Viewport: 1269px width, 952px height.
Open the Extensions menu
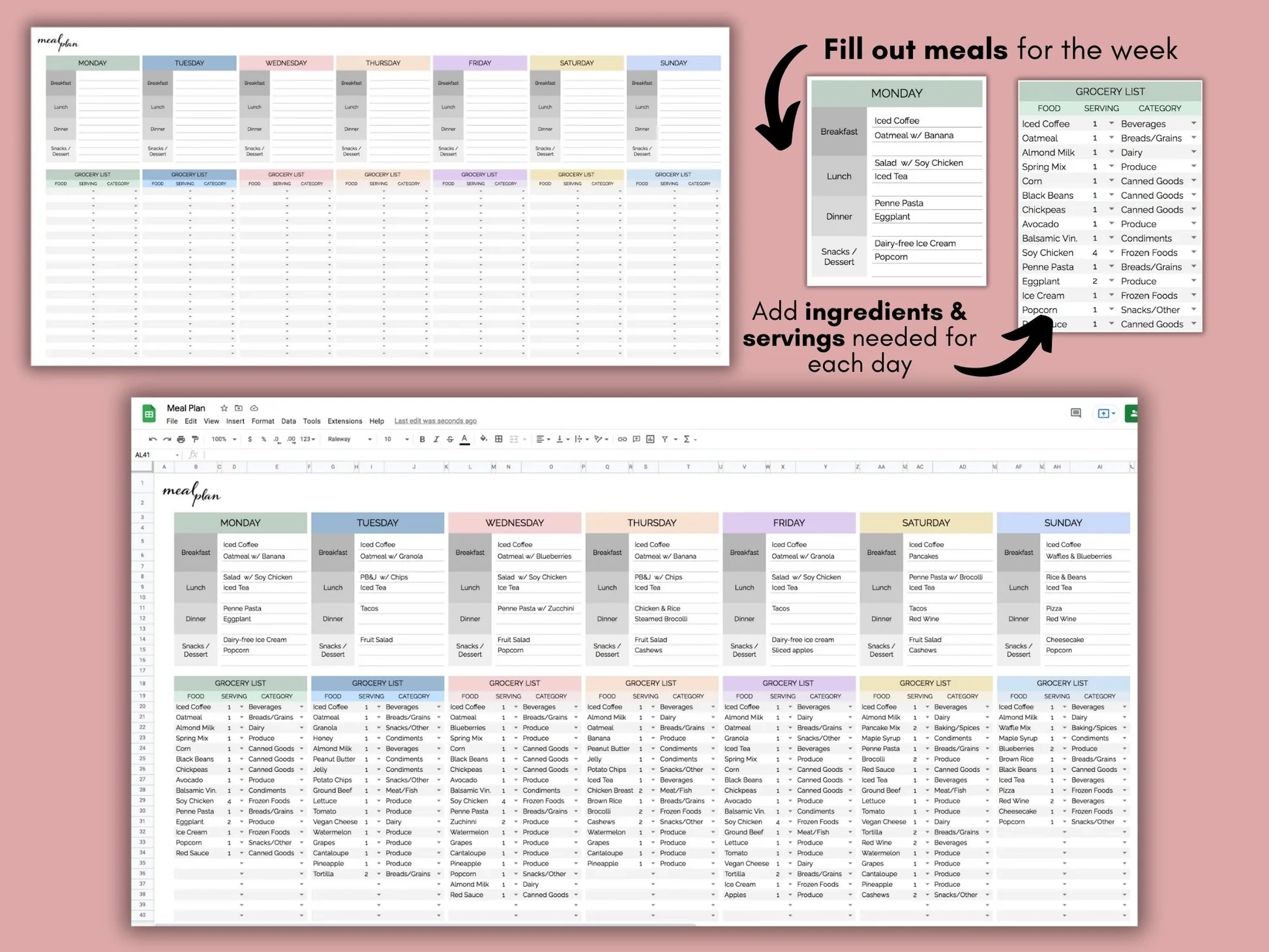[344, 421]
